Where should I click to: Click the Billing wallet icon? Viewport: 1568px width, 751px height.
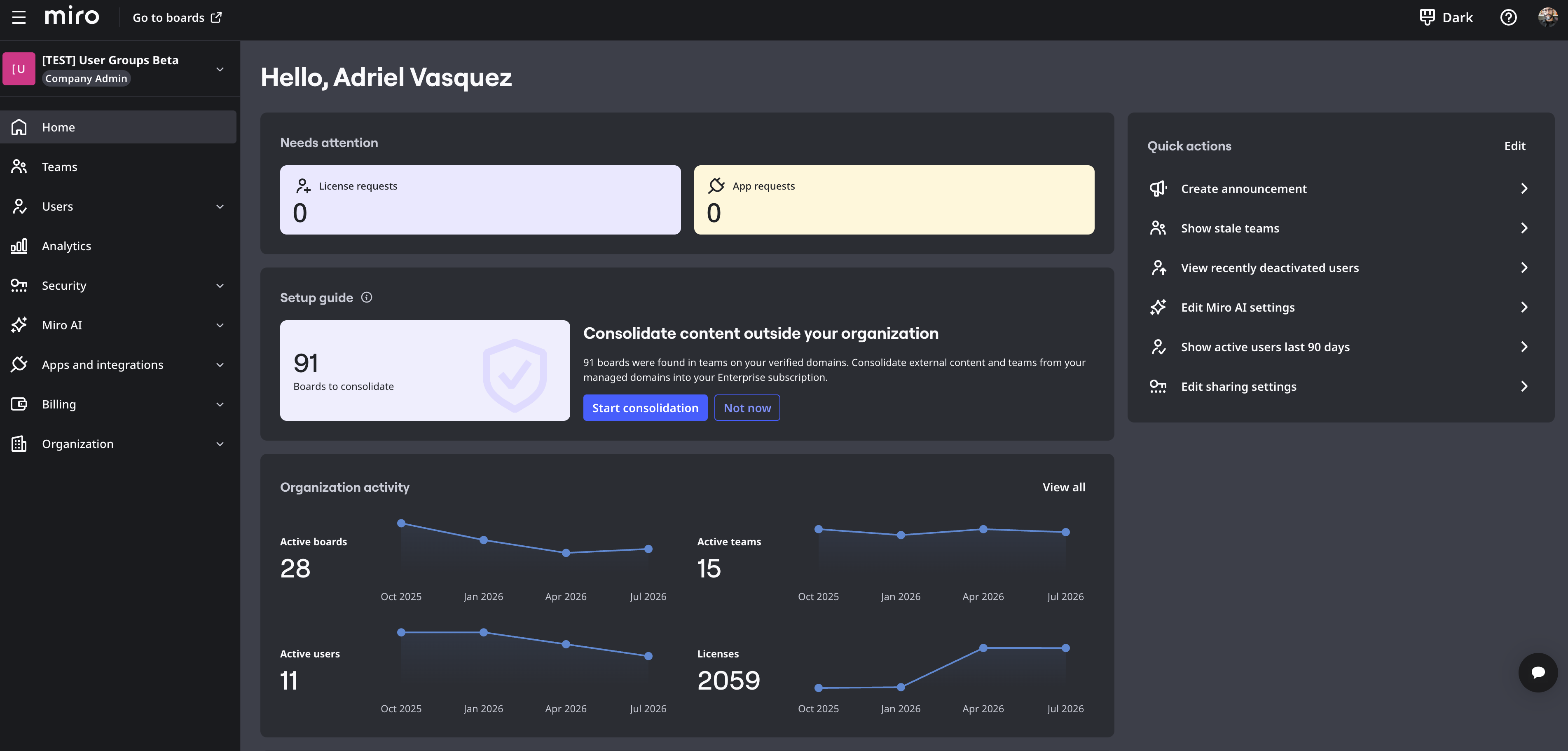pyautogui.click(x=19, y=404)
